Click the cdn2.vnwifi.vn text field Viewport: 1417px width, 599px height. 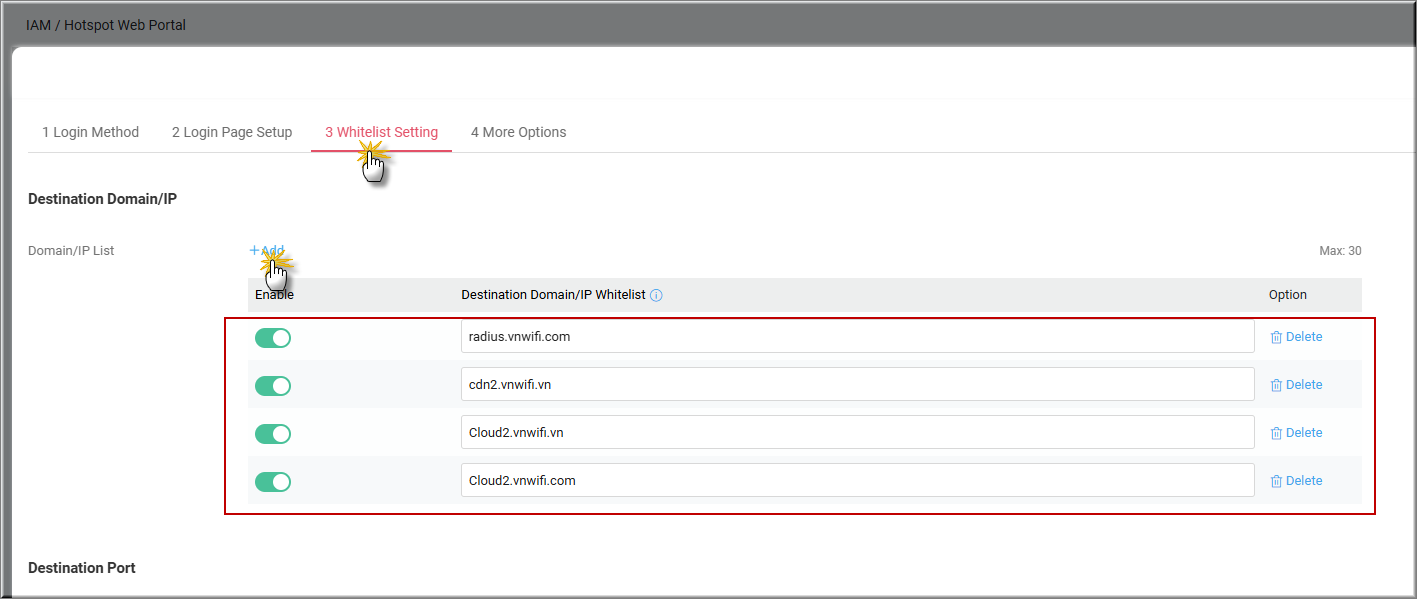coord(856,385)
